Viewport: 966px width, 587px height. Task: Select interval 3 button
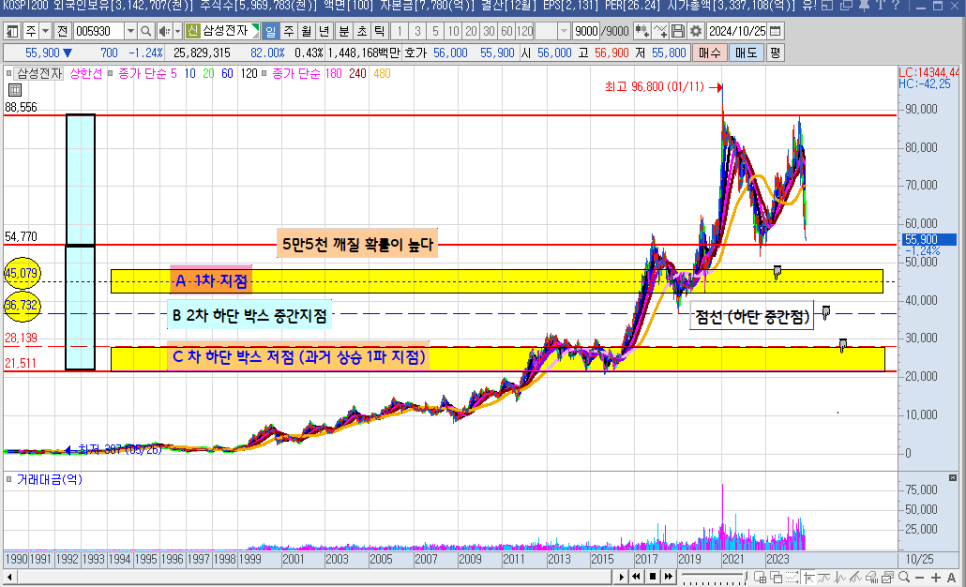pyautogui.click(x=417, y=31)
